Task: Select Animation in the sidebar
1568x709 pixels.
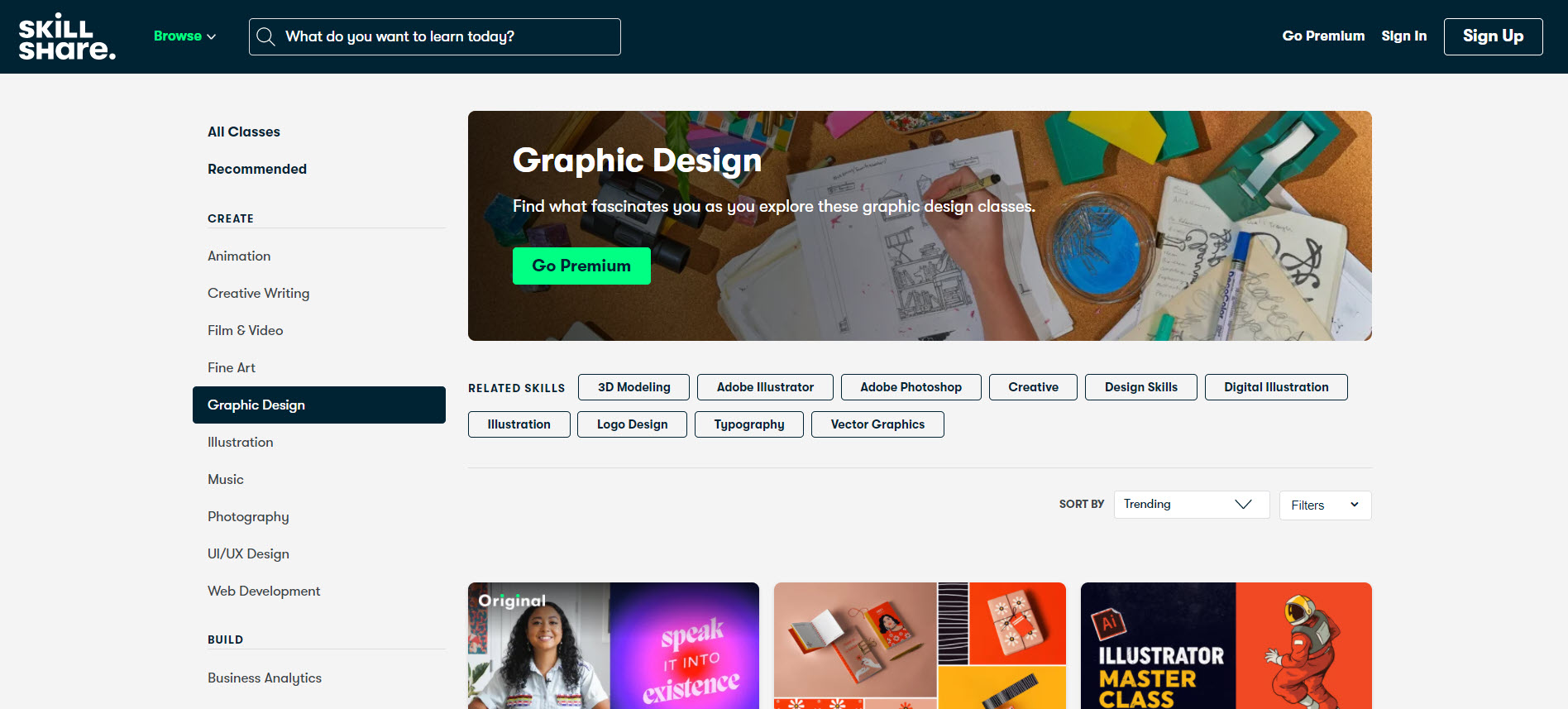Action: tap(239, 256)
